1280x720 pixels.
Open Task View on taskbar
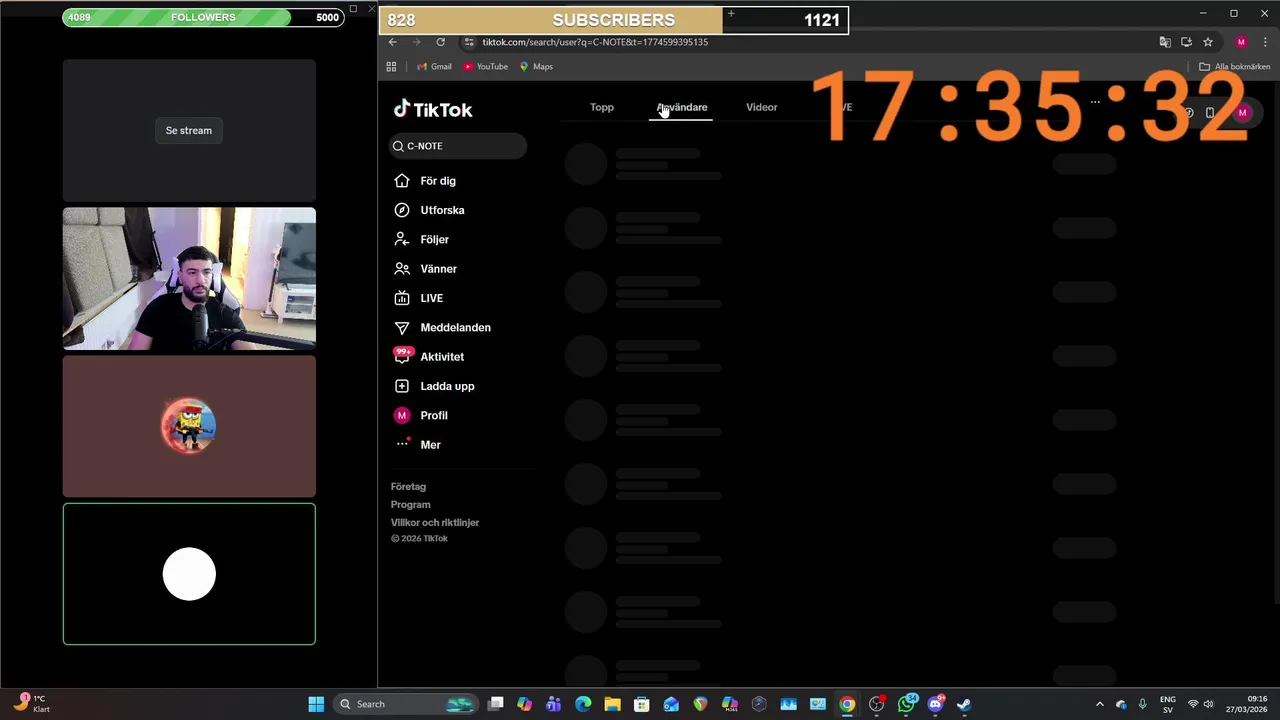pos(495,704)
